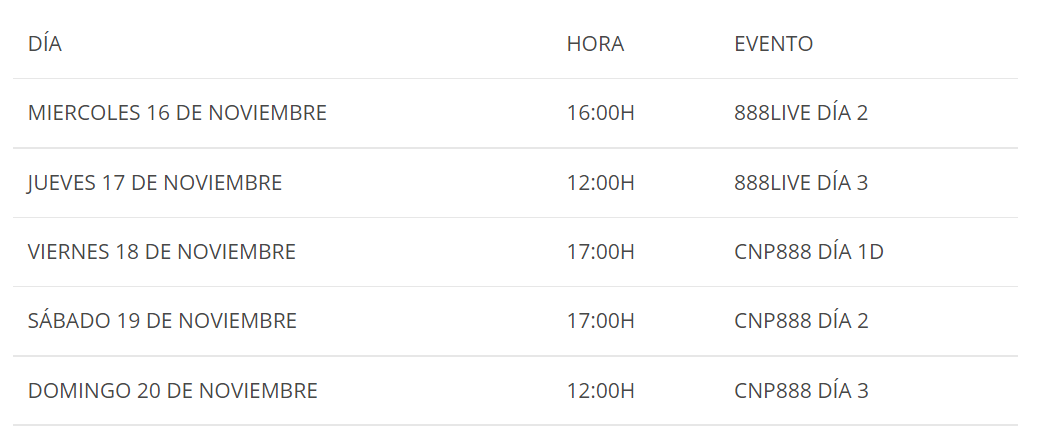Click the word NOVIEMBRE in Domingo row
Screen dimensions: 1047x441
[x=258, y=390]
